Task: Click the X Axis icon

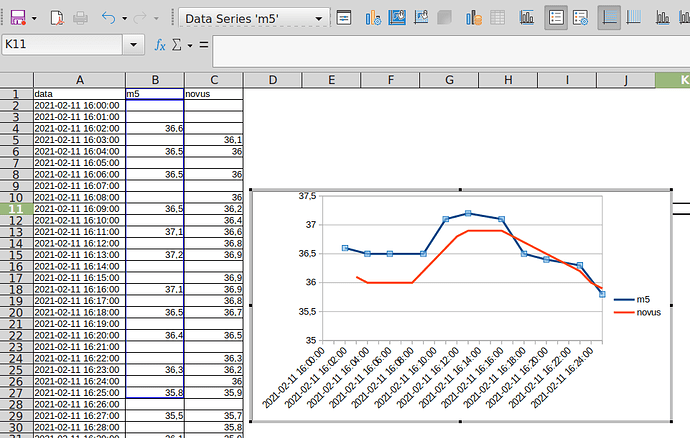Action: coord(663,18)
